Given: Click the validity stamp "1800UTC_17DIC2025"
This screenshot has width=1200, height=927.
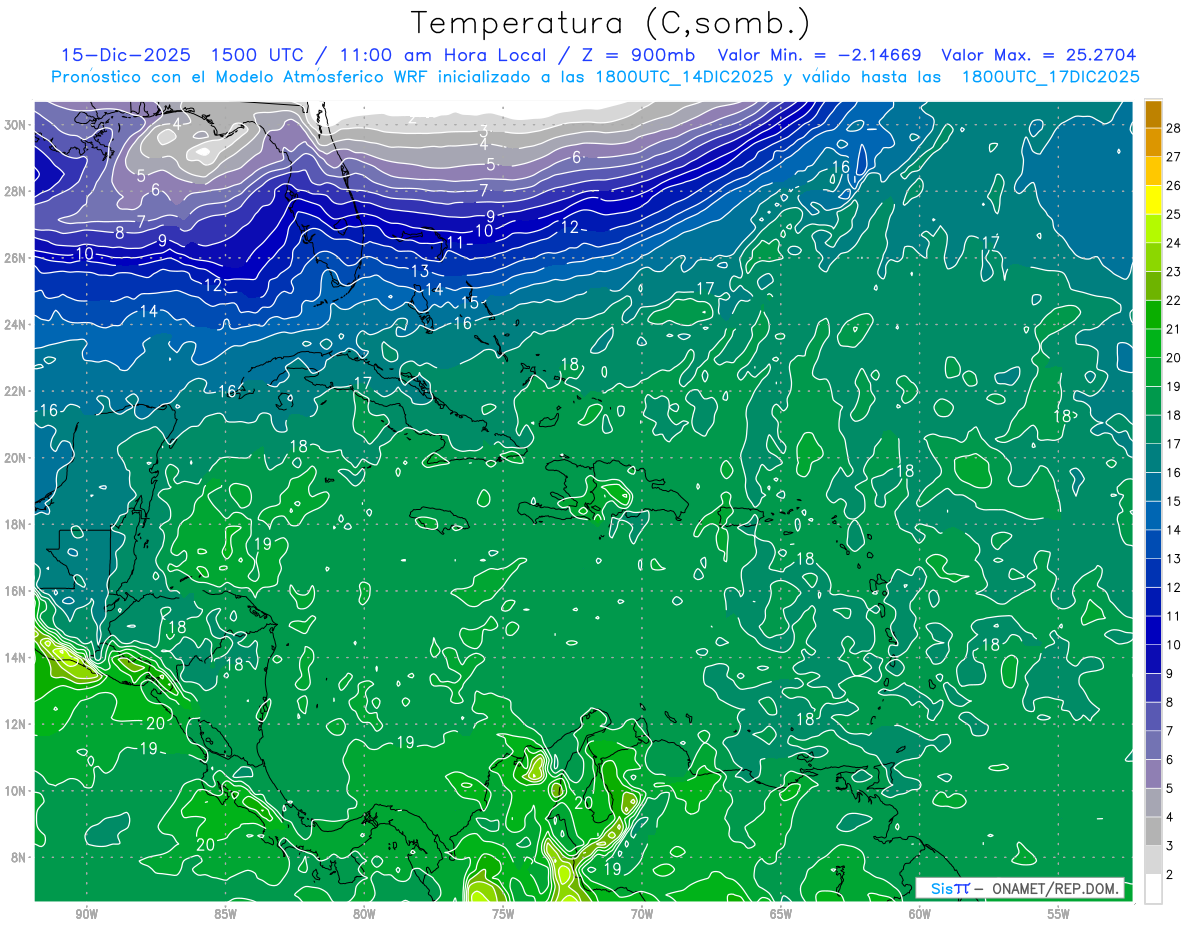Looking at the screenshot, I should click(x=1050, y=77).
